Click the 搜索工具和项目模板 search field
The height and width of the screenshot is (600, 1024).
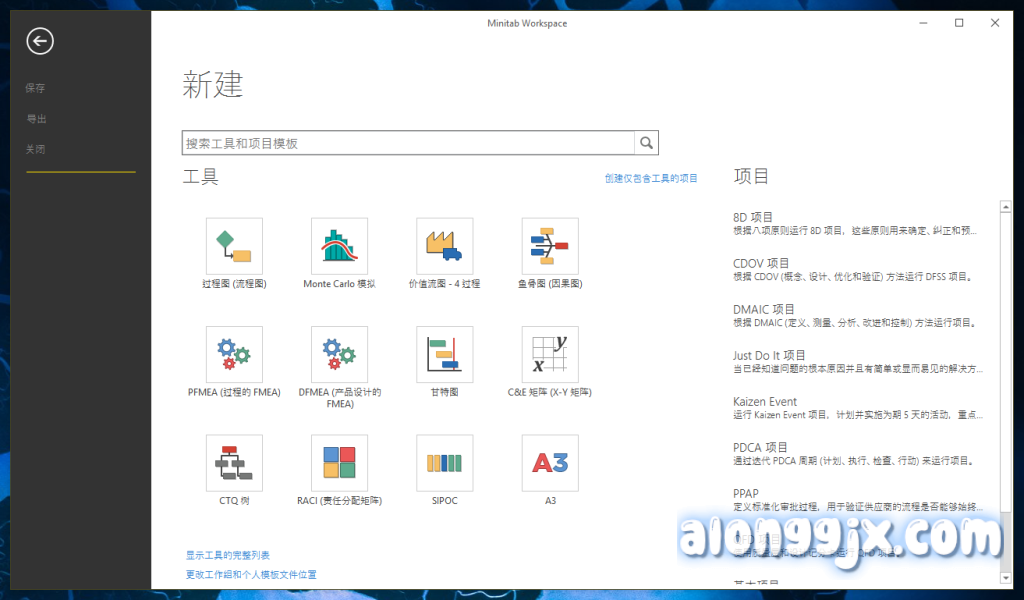408,143
